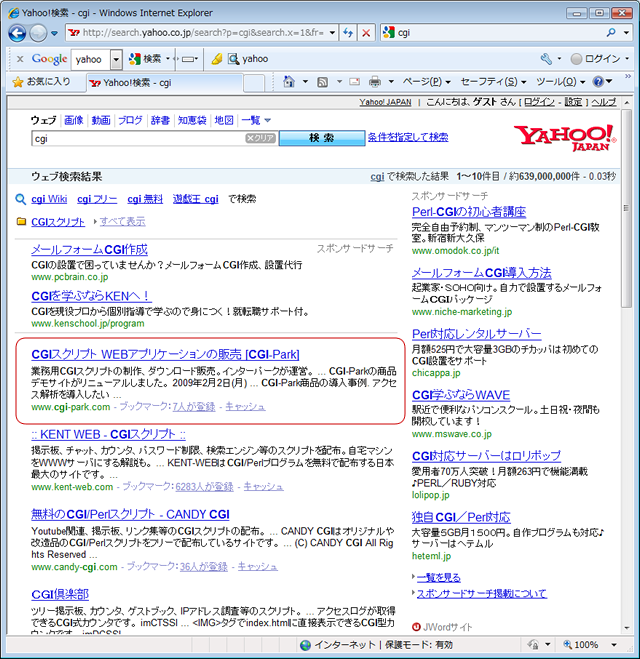Open the ページ(P) menu
Image resolution: width=640 pixels, height=659 pixels.
(x=426, y=82)
